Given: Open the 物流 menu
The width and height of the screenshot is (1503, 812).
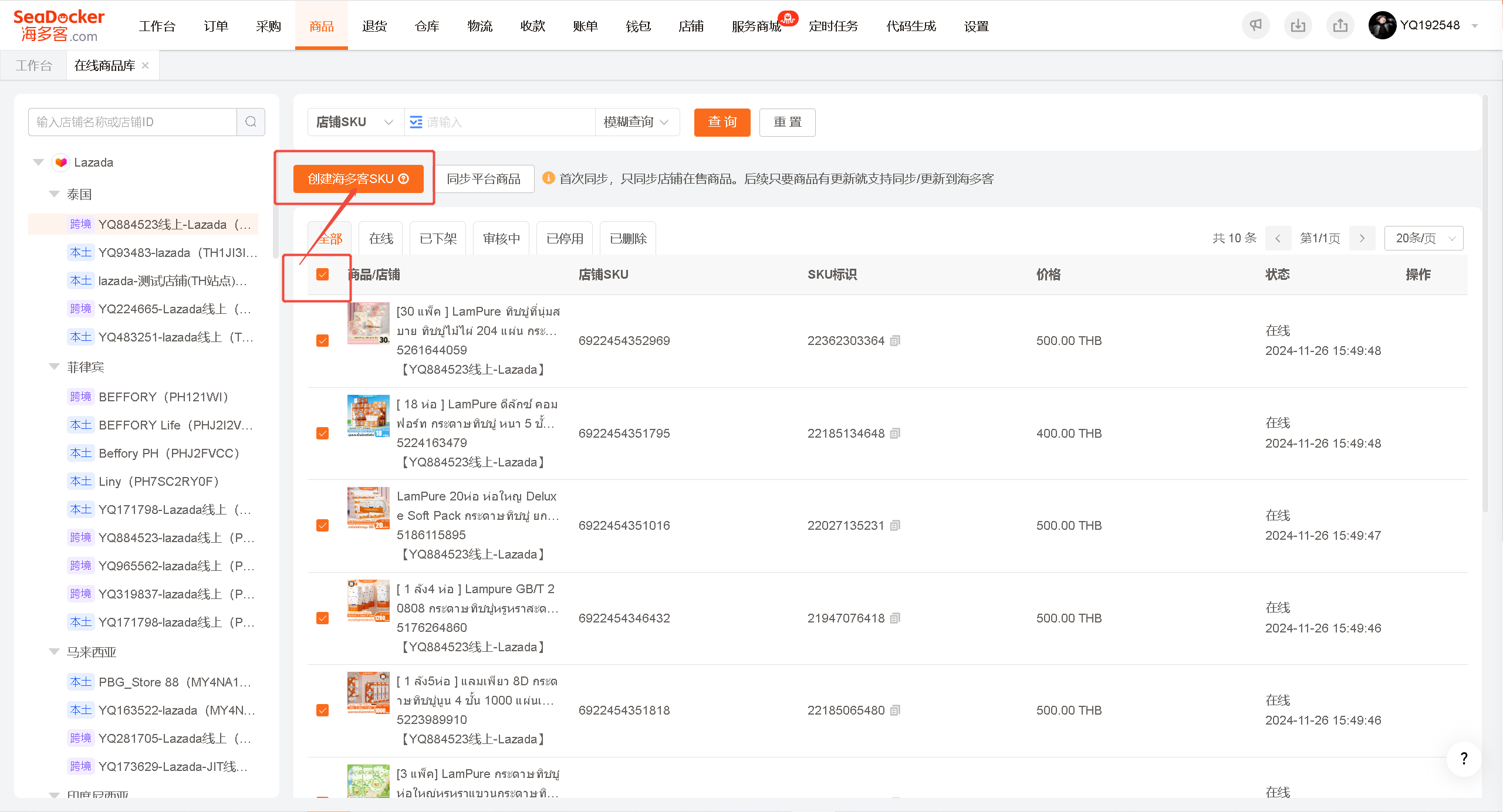Looking at the screenshot, I should tap(480, 26).
